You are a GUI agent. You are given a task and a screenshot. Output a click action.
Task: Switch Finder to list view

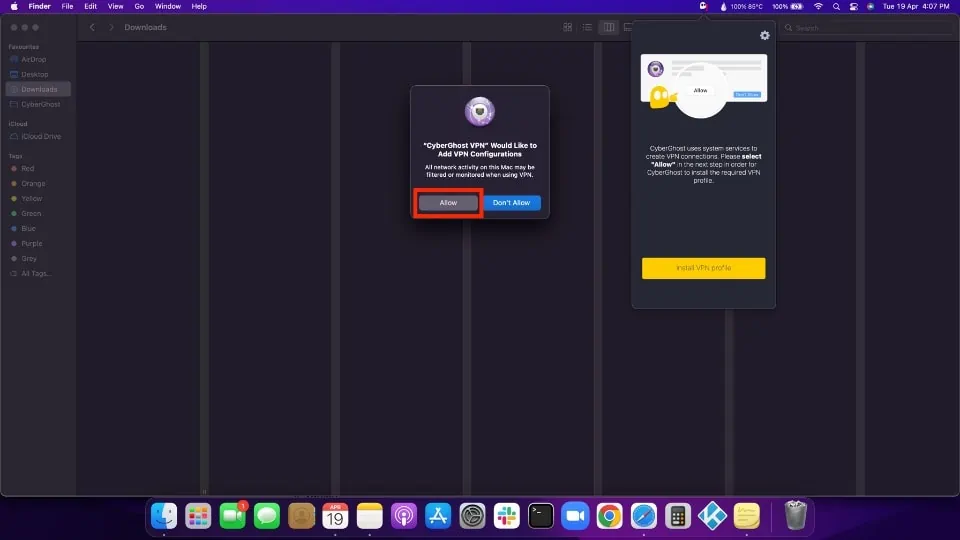coord(587,28)
